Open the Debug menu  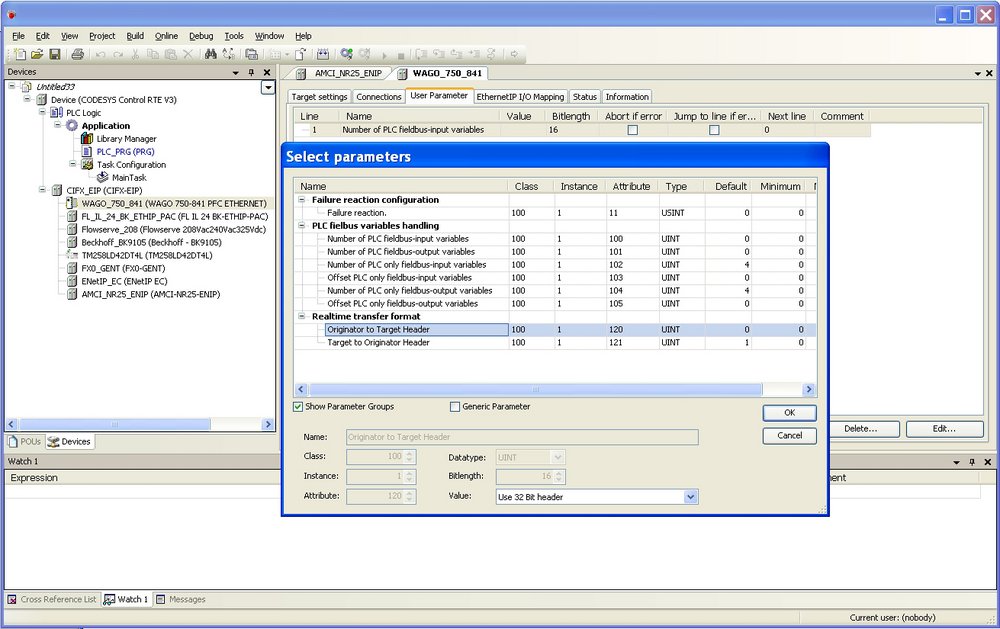(201, 36)
